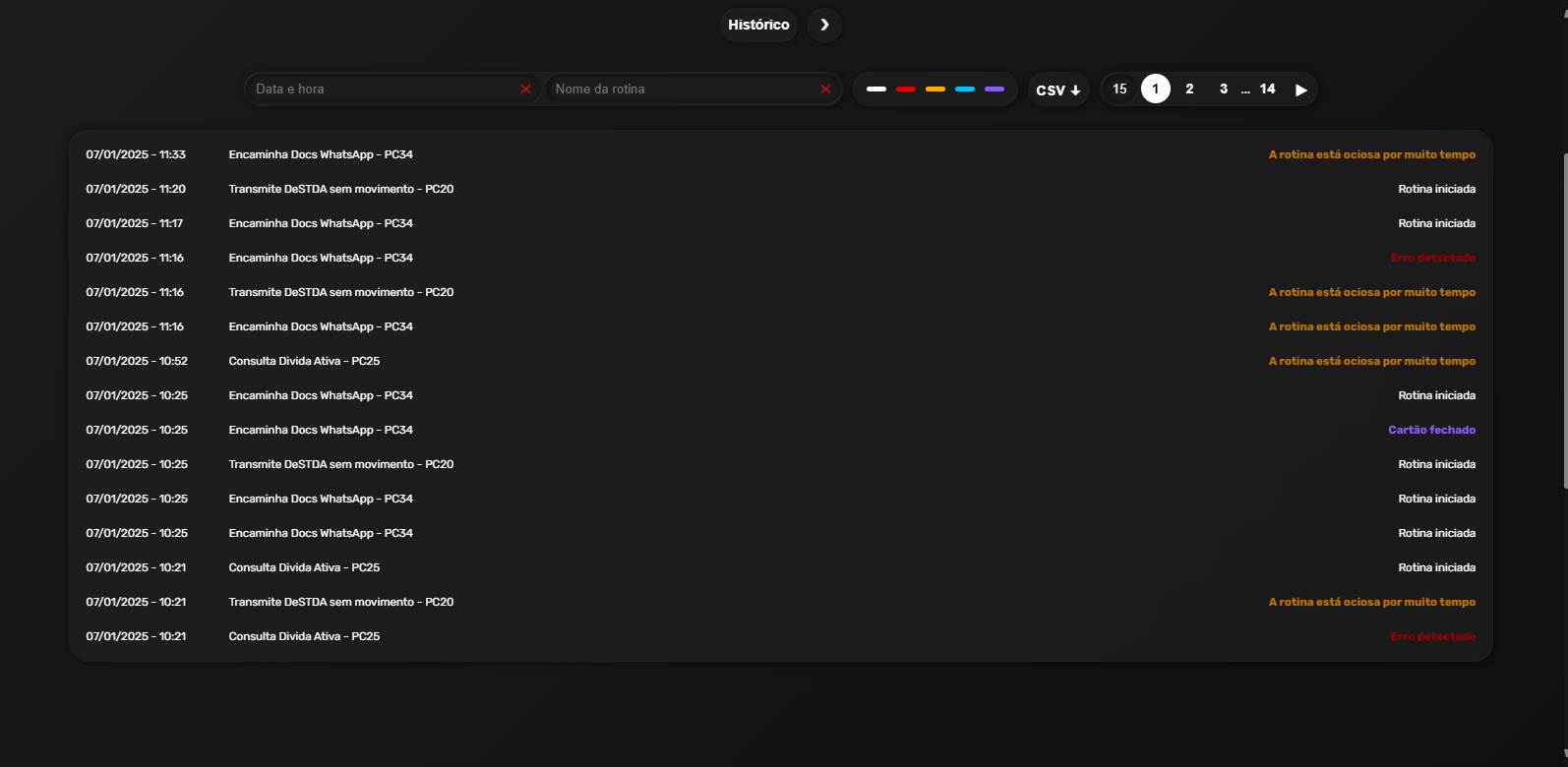The width and height of the screenshot is (1568, 767).
Task: Click idle warning in the 10:52 row
Action: (1372, 361)
